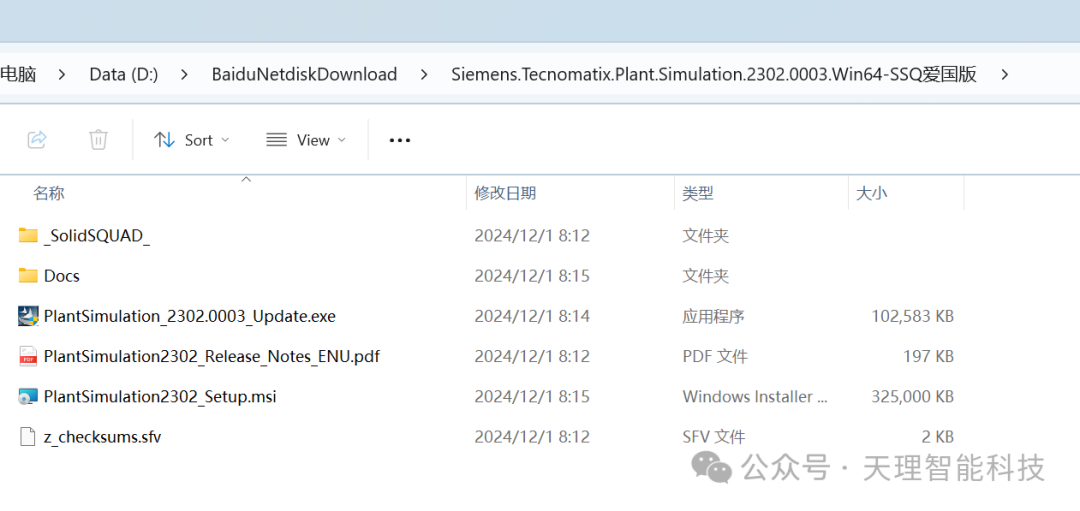Click 电脑 in the address bar
The image size is (1080, 511).
point(19,74)
